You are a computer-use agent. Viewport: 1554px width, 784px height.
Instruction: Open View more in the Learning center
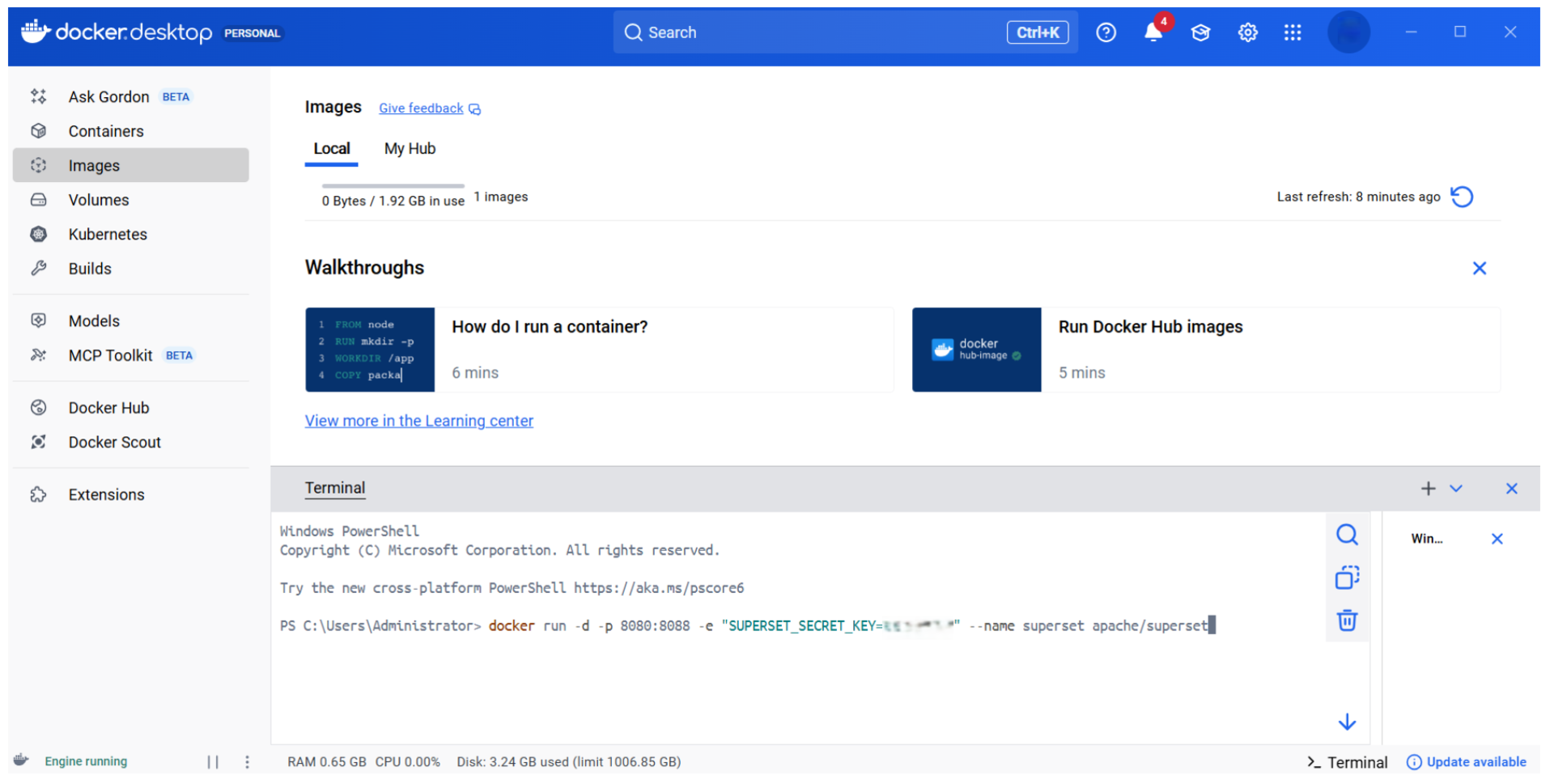pos(418,421)
